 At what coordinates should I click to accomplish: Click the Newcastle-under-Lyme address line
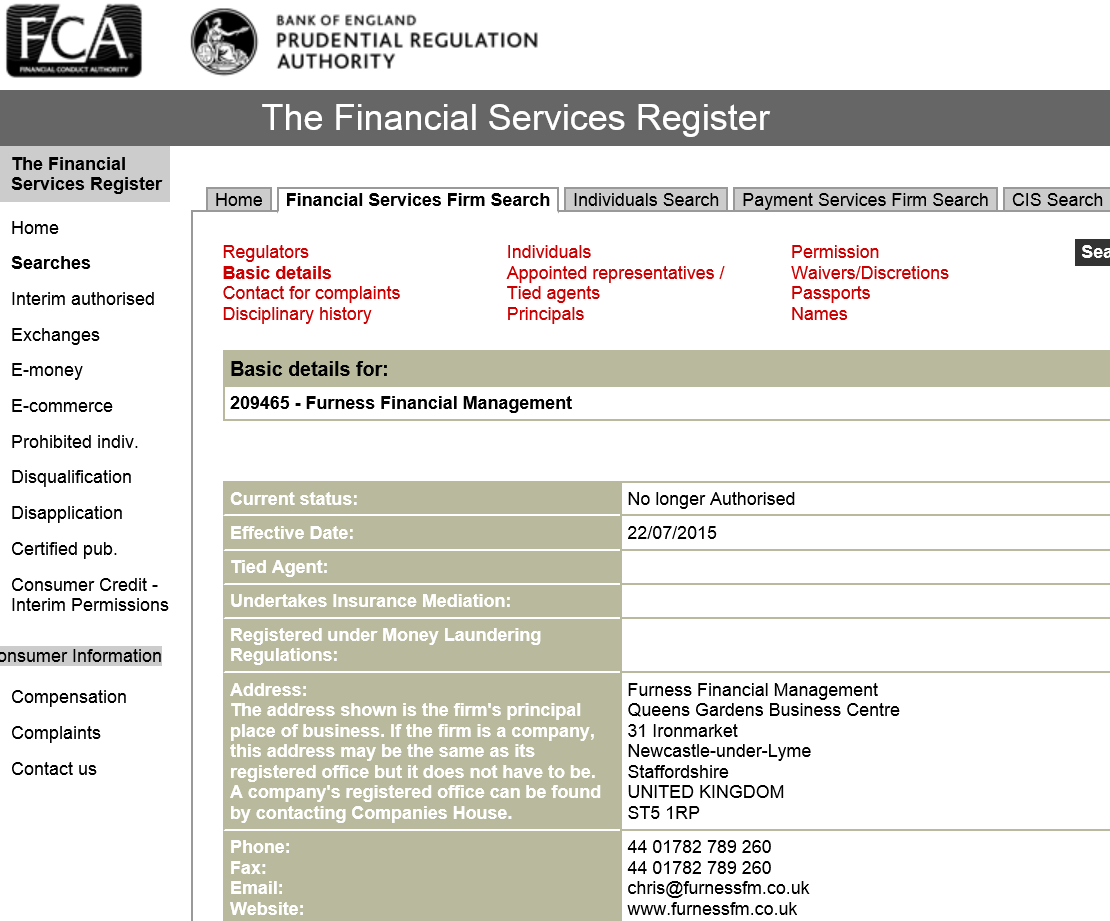click(x=719, y=751)
